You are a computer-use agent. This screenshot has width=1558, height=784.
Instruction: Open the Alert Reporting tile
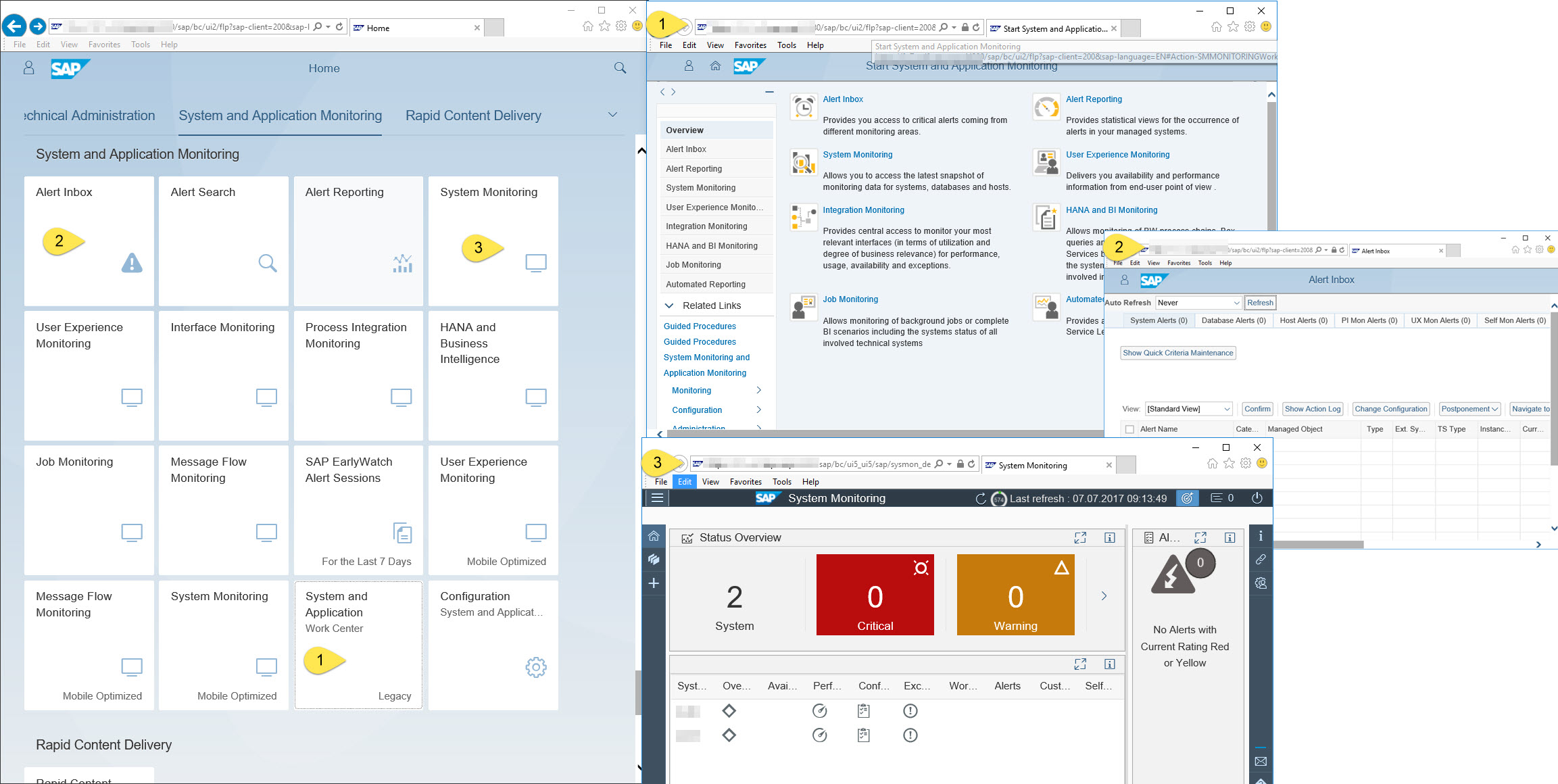coord(358,241)
